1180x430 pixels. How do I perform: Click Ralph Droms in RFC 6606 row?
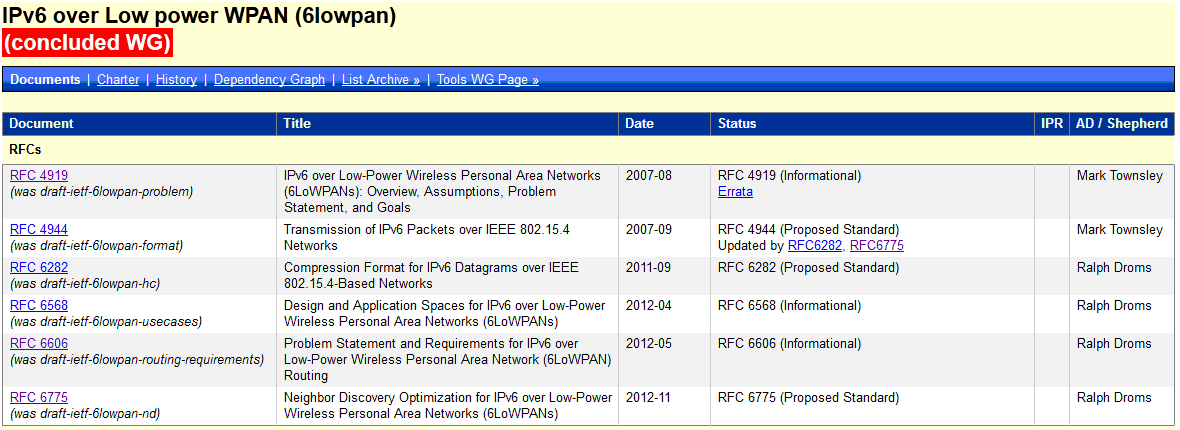(1114, 343)
